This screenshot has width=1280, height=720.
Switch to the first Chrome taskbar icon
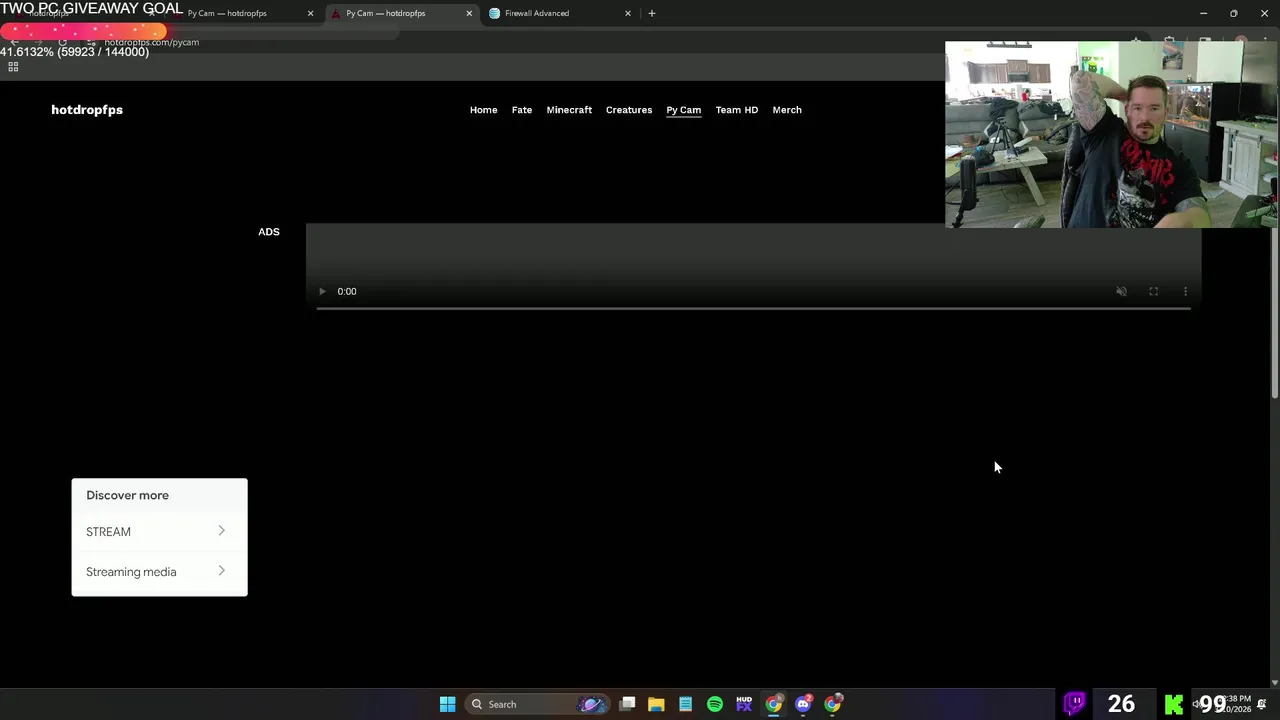(x=774, y=704)
